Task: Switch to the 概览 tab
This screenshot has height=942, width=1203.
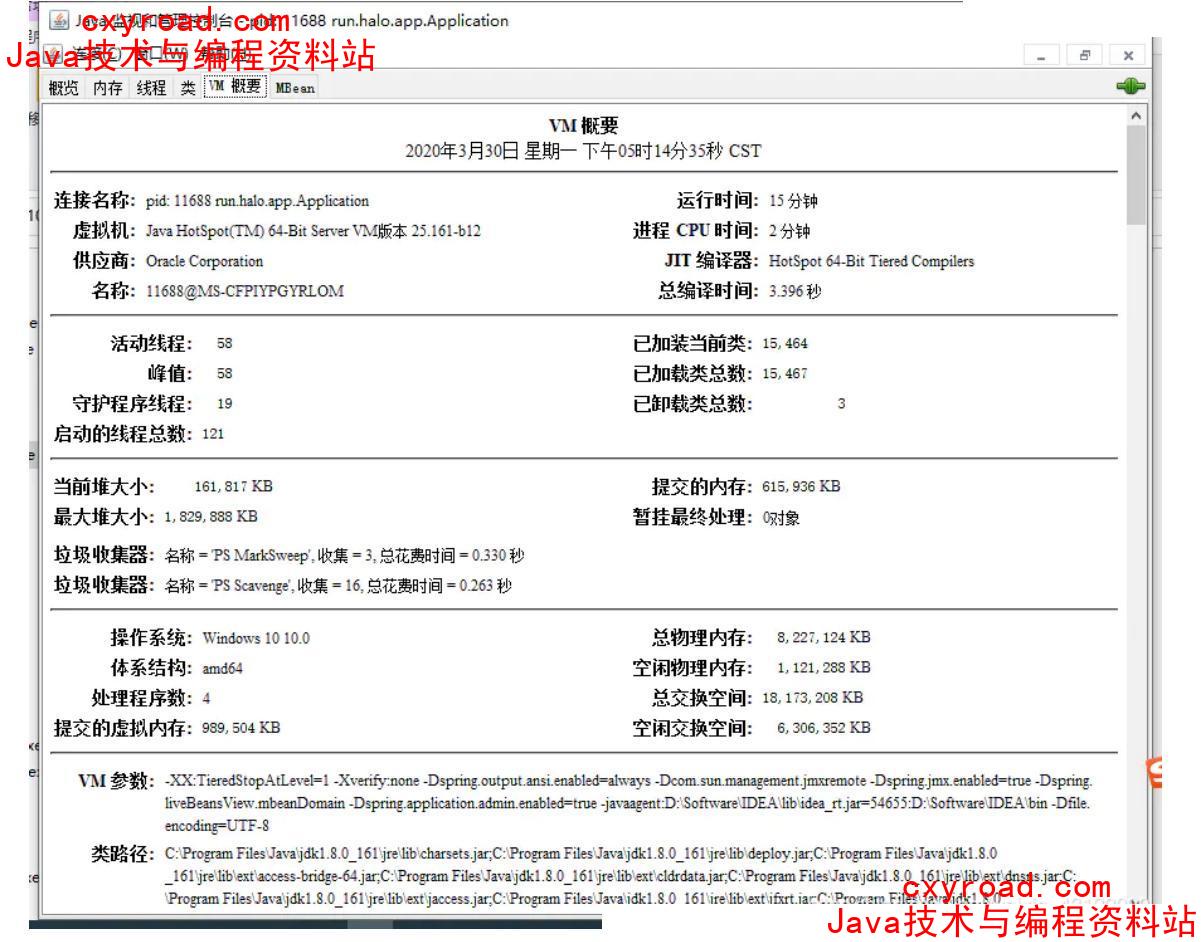Action: [x=64, y=88]
